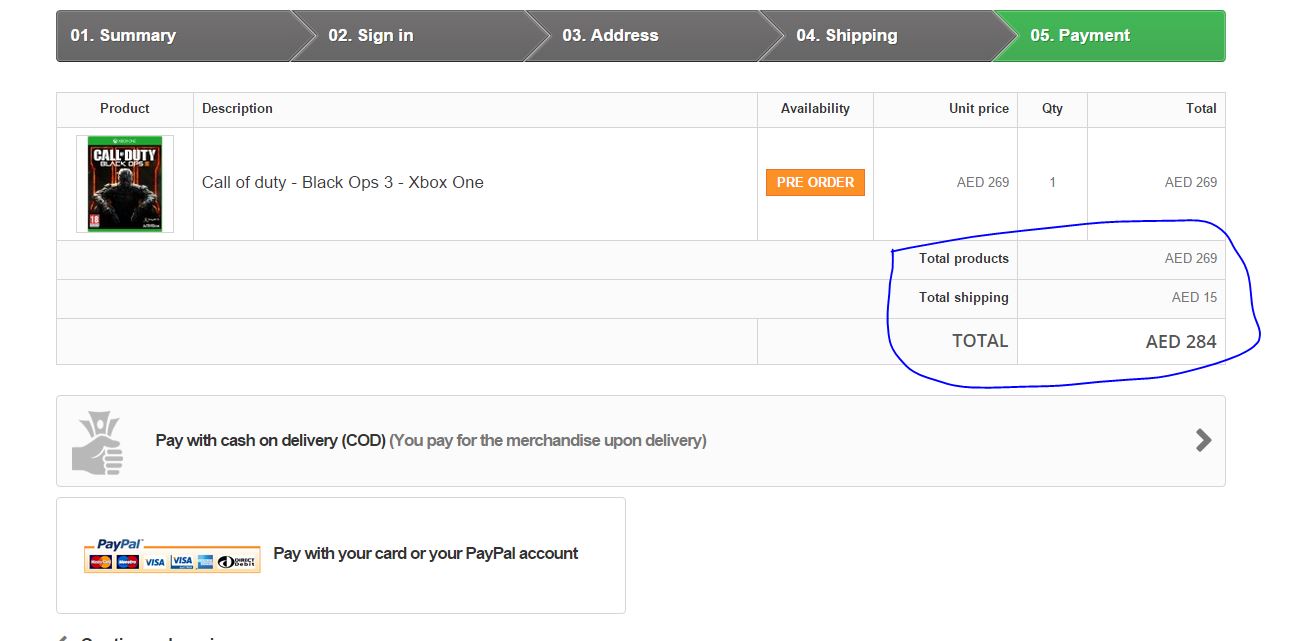Return to the 02. Sign in step

pos(371,36)
